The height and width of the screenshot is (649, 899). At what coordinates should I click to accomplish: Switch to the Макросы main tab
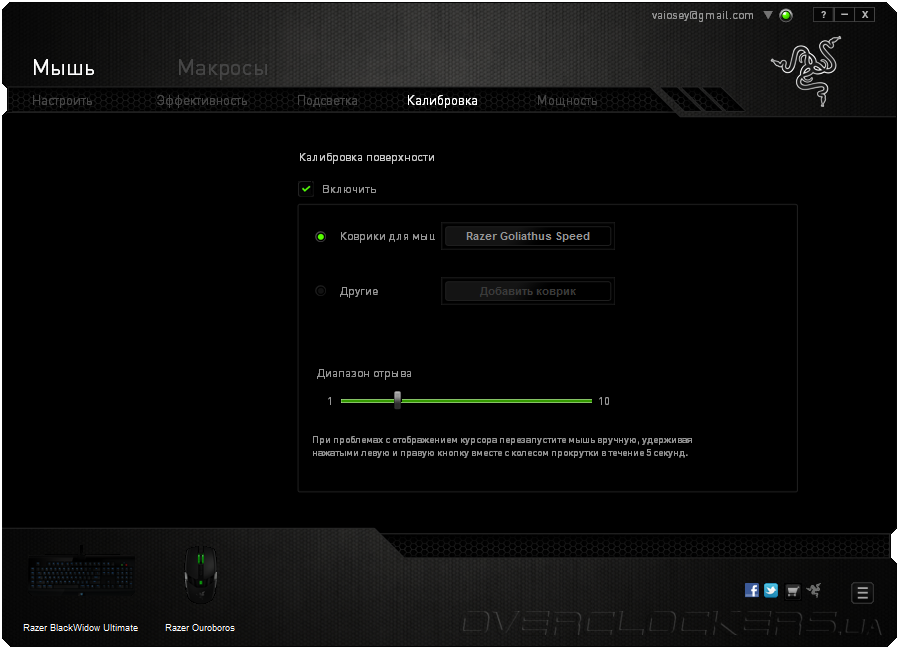(222, 68)
